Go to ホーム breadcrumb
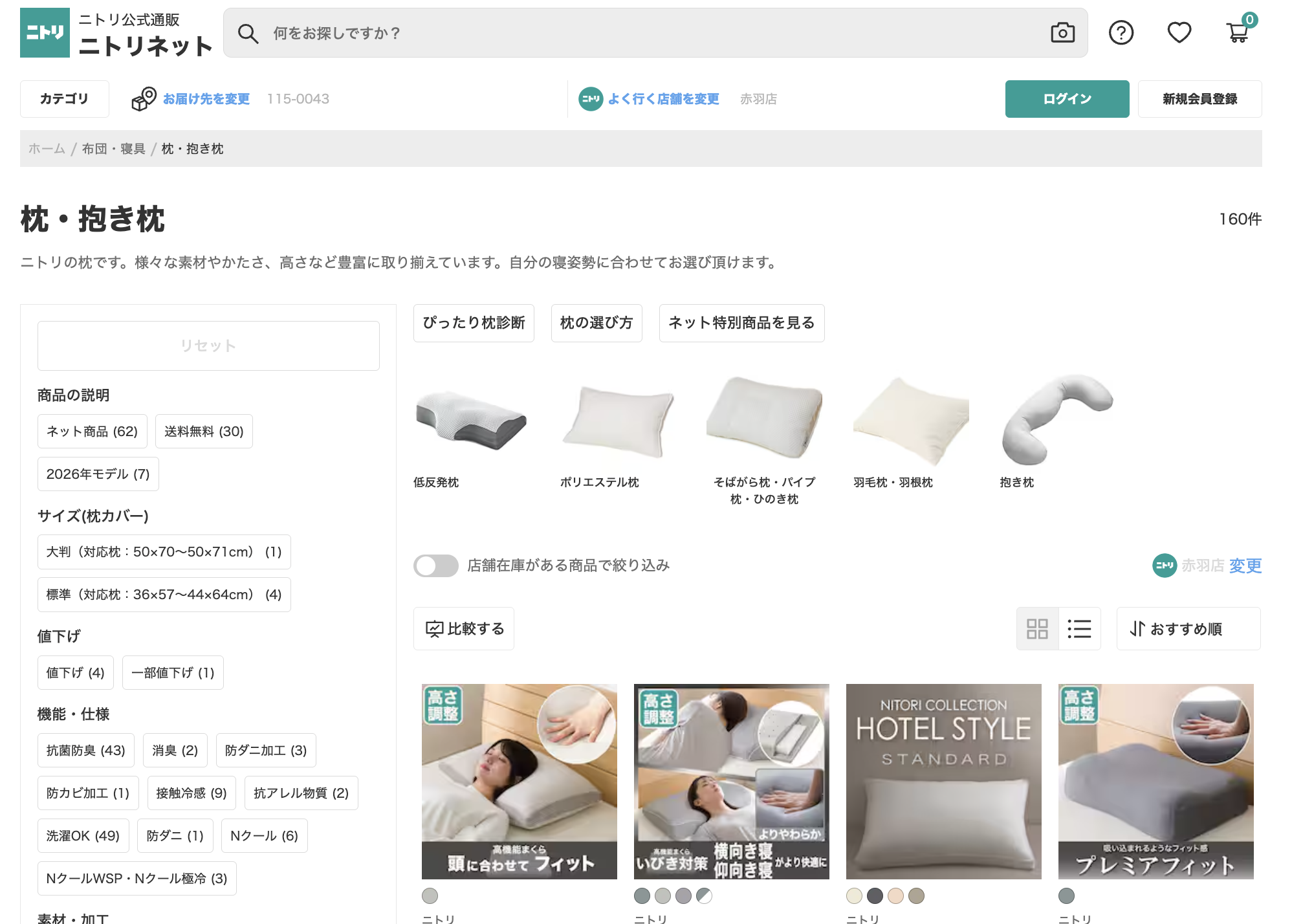 point(47,149)
